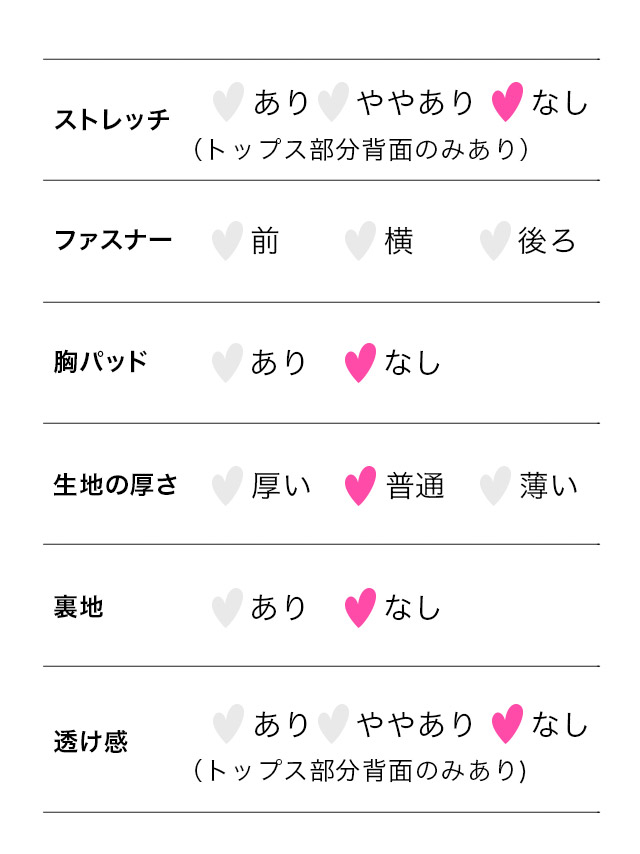The image size is (640, 854).
Task: Choose the gray heart beside 薄い
Action: [x=495, y=486]
